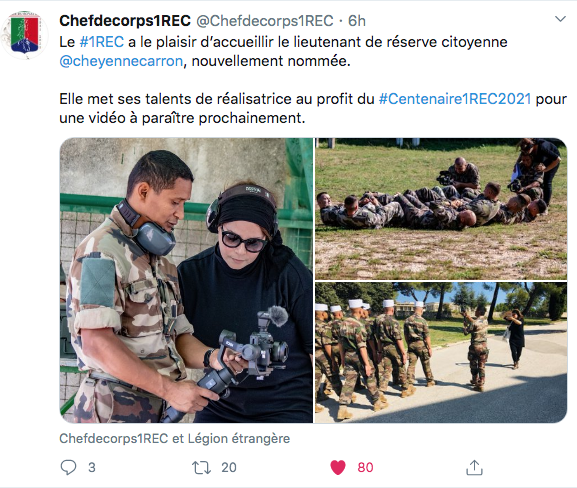The height and width of the screenshot is (488, 577).
Task: Open the #1REC hashtag link
Action: [x=102, y=42]
